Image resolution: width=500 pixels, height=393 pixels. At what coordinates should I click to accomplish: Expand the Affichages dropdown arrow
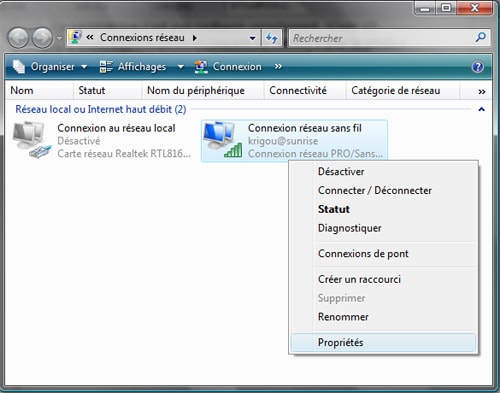tap(181, 67)
